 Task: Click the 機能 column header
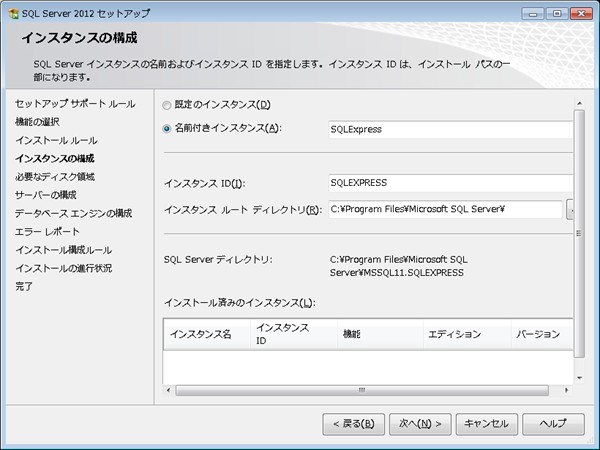381,334
